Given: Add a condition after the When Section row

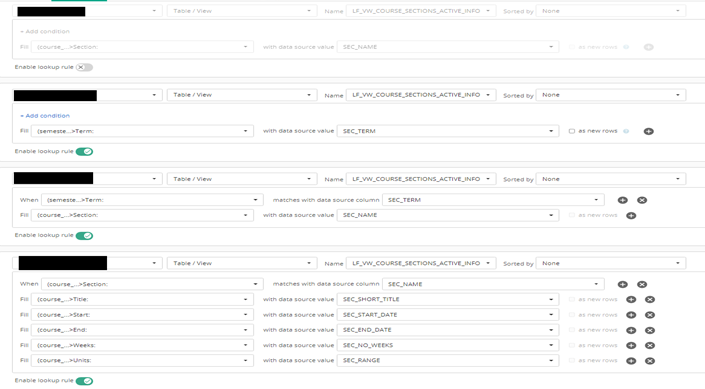Looking at the screenshot, I should (x=623, y=284).
